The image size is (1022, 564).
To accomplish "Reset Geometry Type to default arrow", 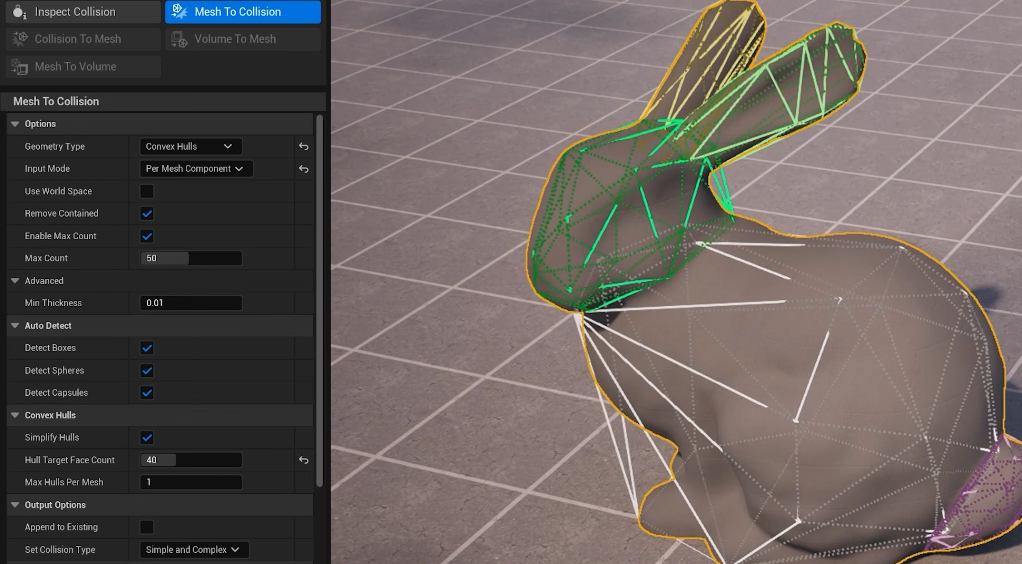I will click(x=304, y=147).
